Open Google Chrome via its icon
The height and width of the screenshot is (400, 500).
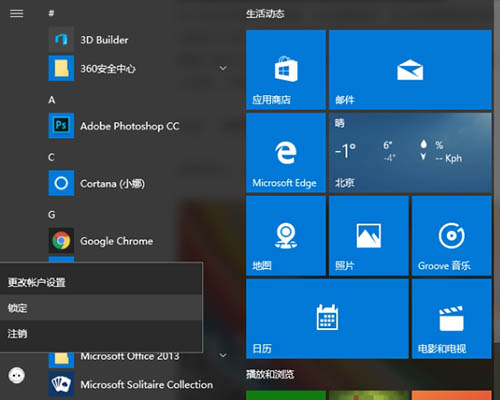[61, 240]
